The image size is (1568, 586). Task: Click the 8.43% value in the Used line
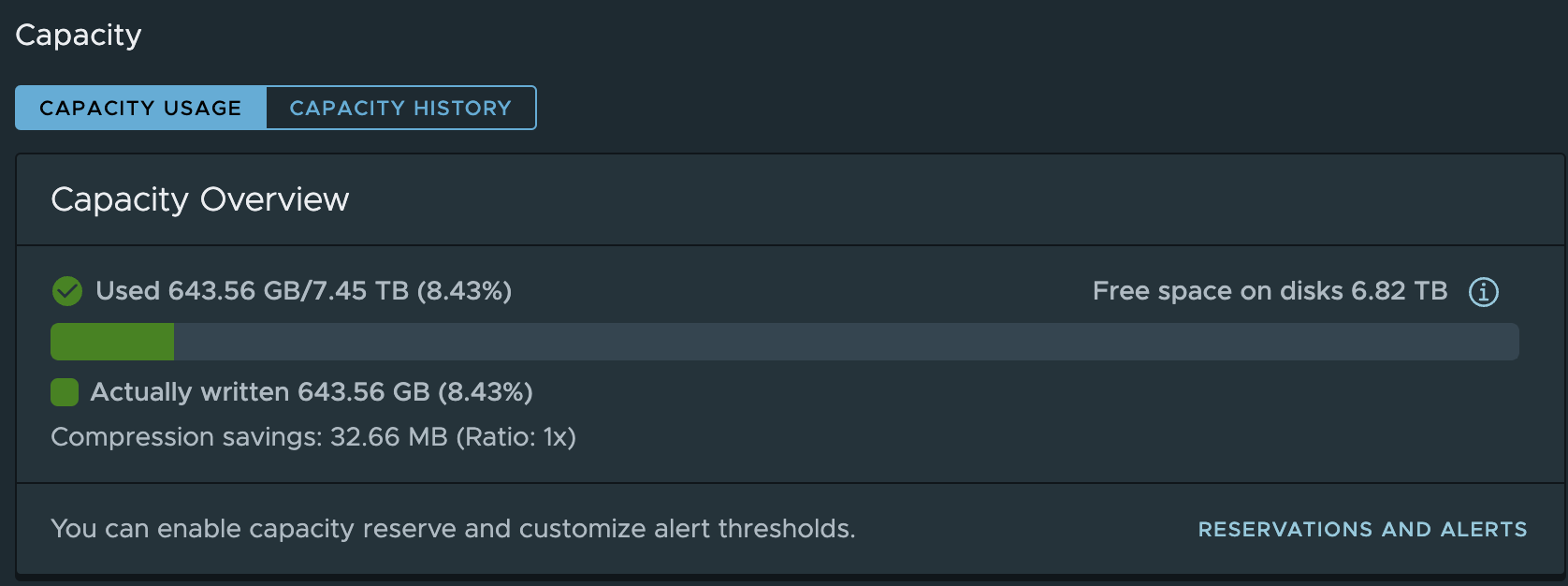464,291
